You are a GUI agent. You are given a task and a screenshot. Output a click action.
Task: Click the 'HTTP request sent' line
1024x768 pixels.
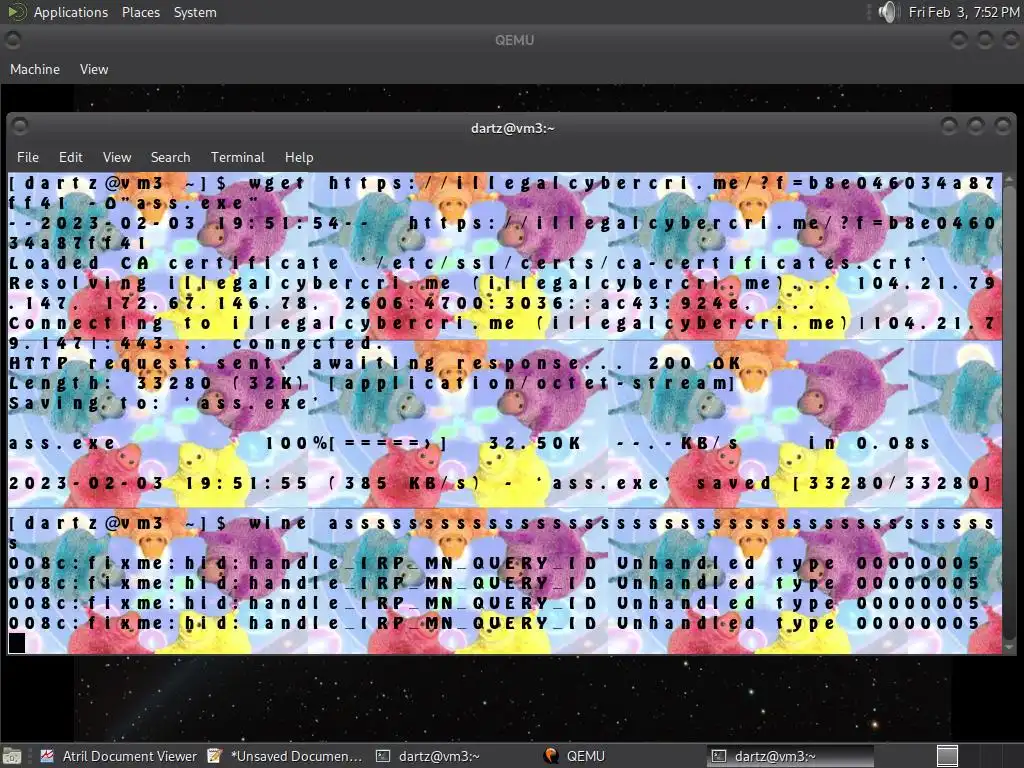(x=375, y=363)
